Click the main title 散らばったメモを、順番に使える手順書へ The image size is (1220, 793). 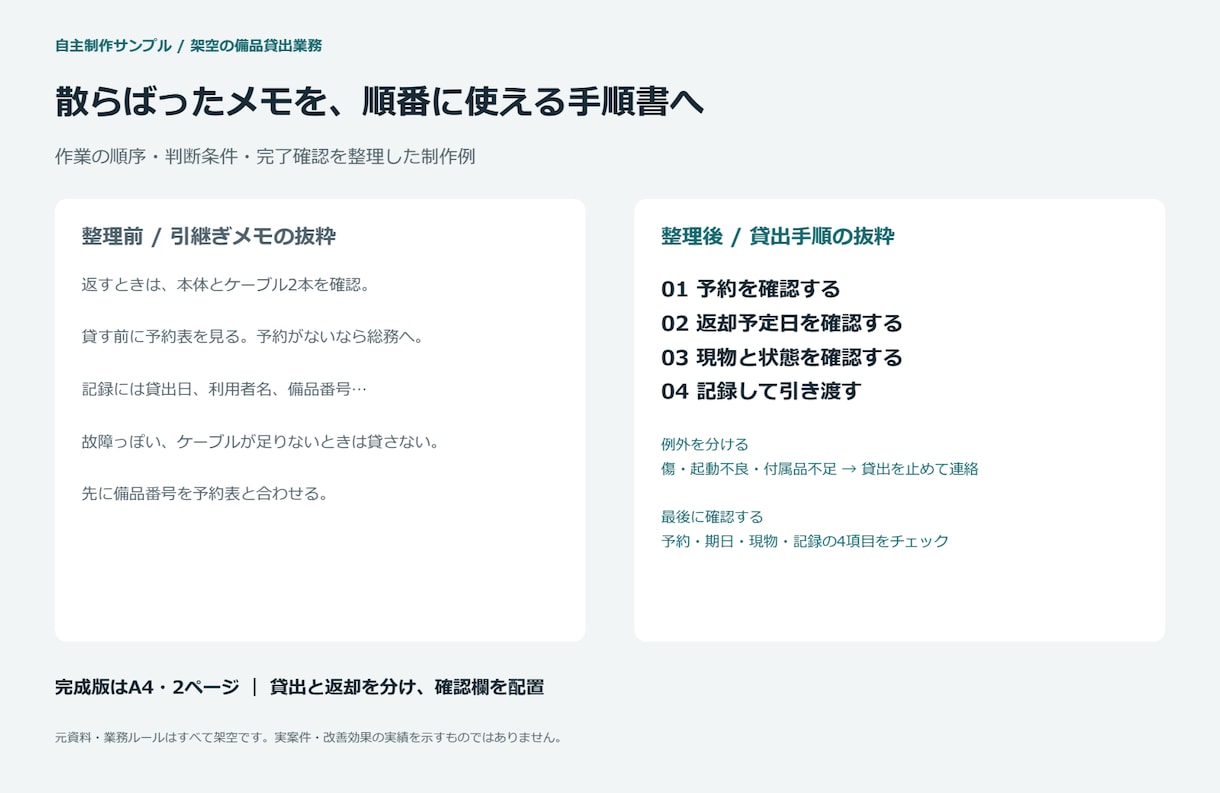[380, 101]
